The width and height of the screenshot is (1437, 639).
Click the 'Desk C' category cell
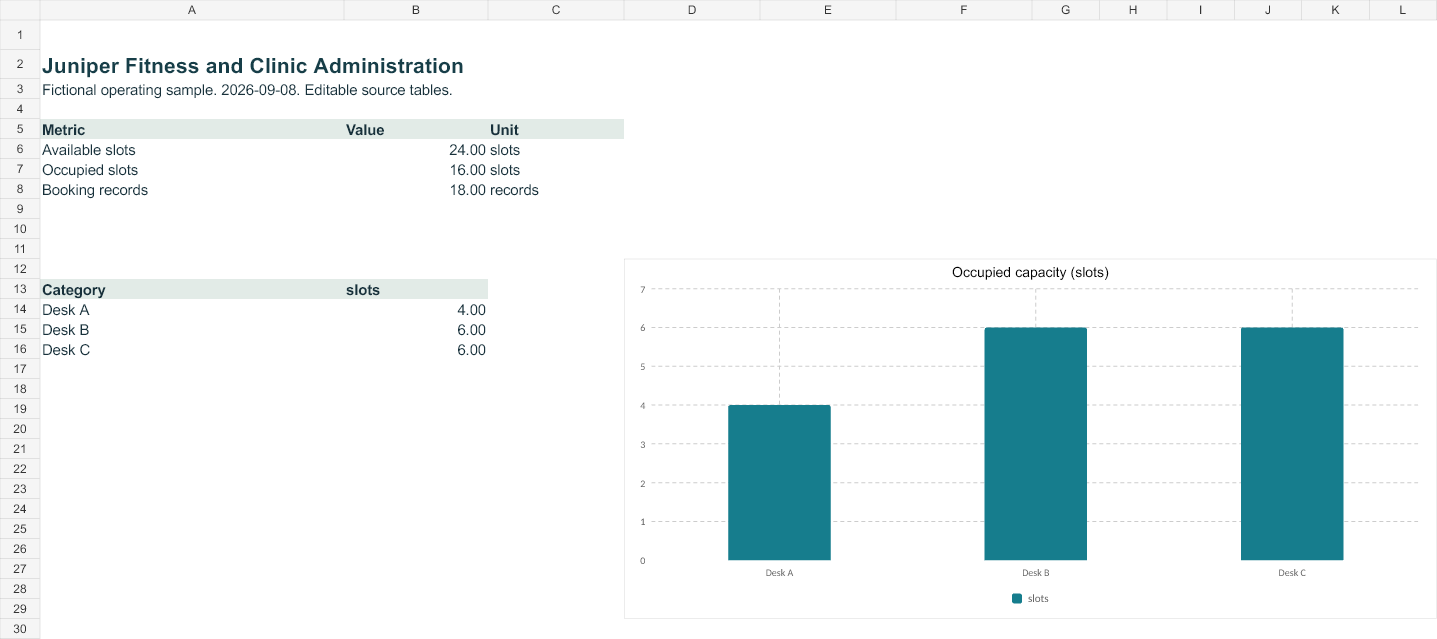192,350
